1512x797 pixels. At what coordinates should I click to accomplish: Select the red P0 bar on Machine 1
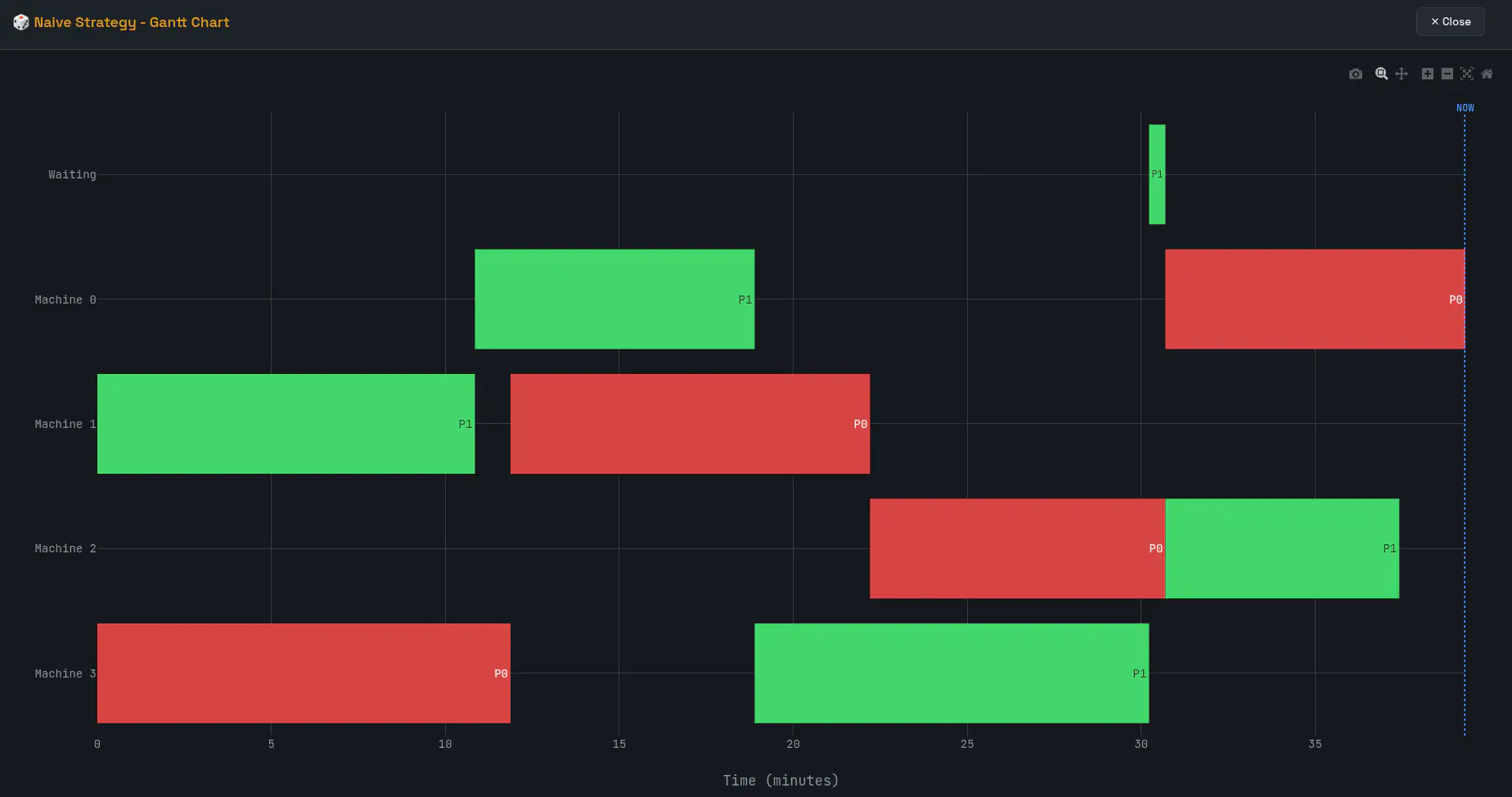tap(690, 424)
